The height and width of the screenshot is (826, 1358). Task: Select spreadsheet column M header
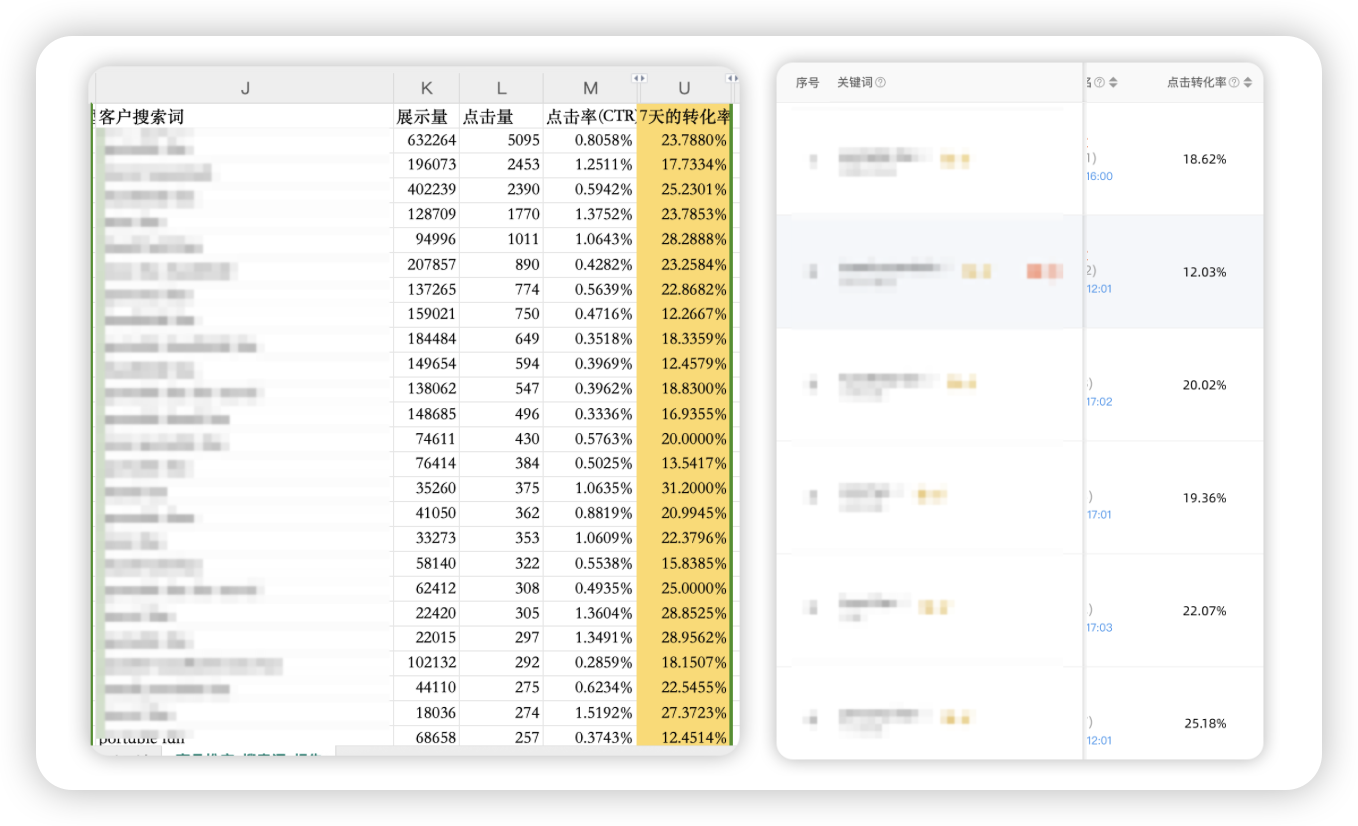[x=590, y=88]
